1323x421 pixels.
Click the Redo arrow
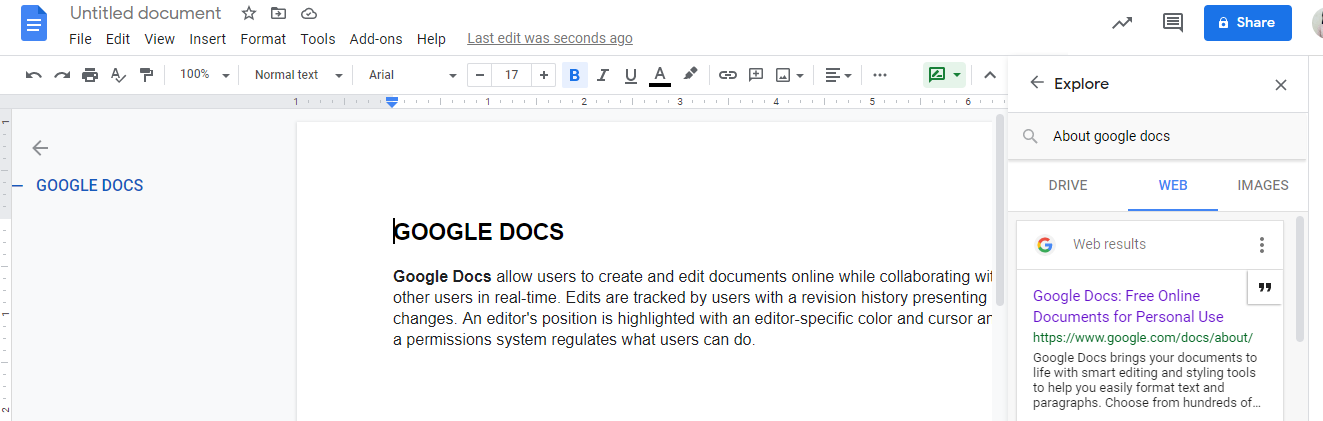tap(62, 75)
